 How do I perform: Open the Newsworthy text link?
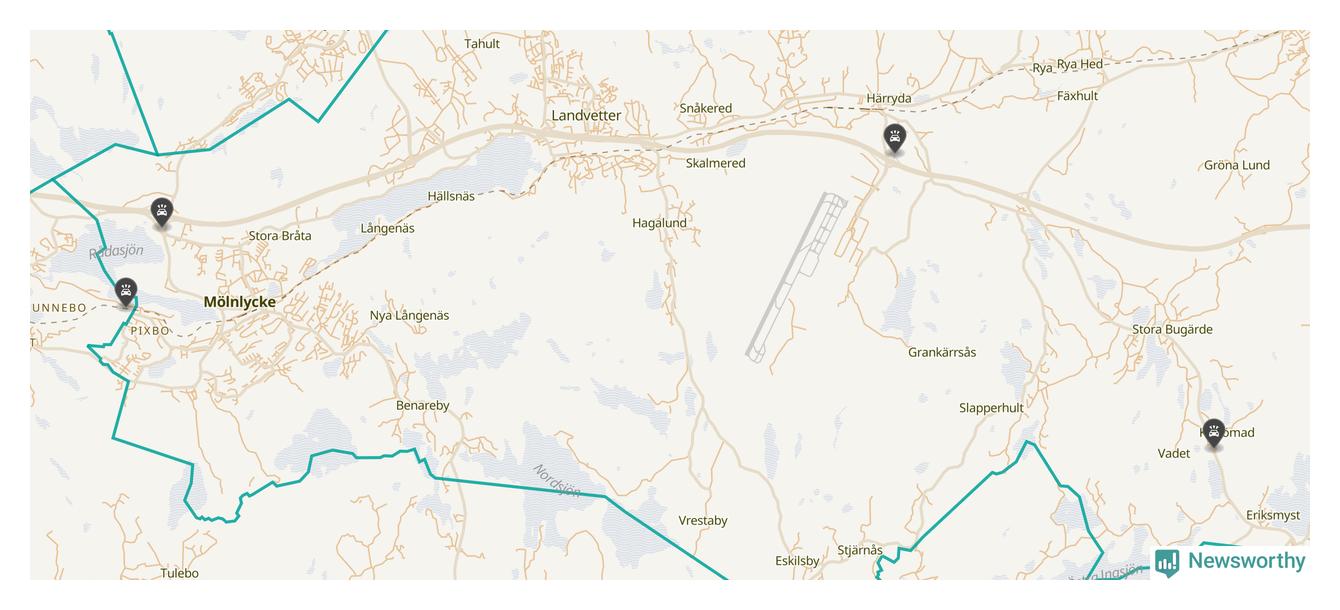[1246, 561]
